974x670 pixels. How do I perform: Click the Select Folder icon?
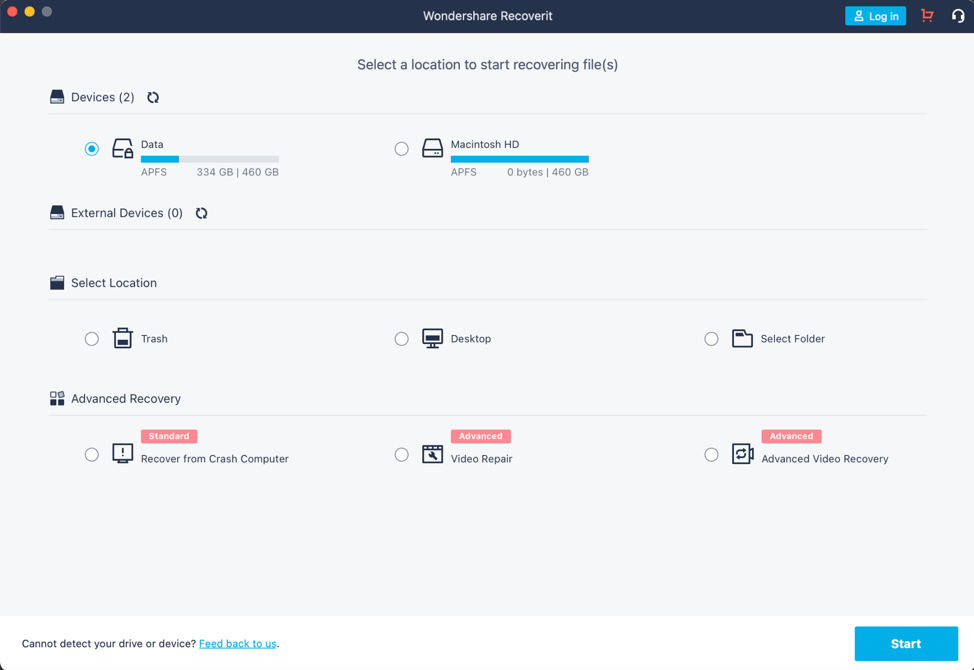tap(742, 338)
